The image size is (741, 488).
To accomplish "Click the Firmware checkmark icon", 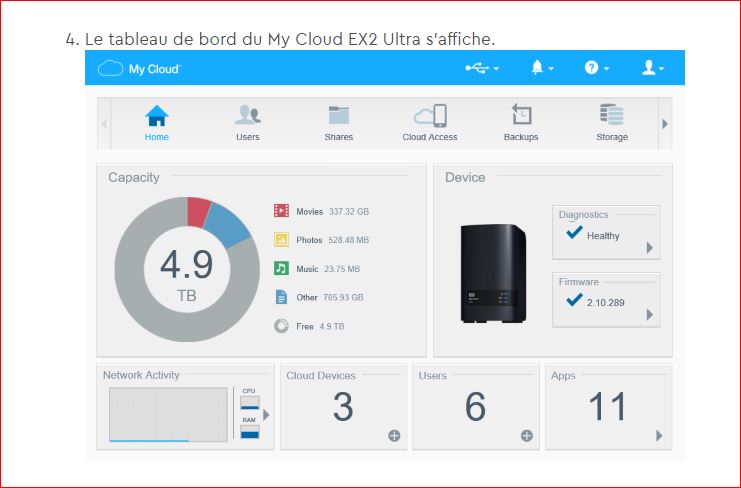I will tap(574, 299).
